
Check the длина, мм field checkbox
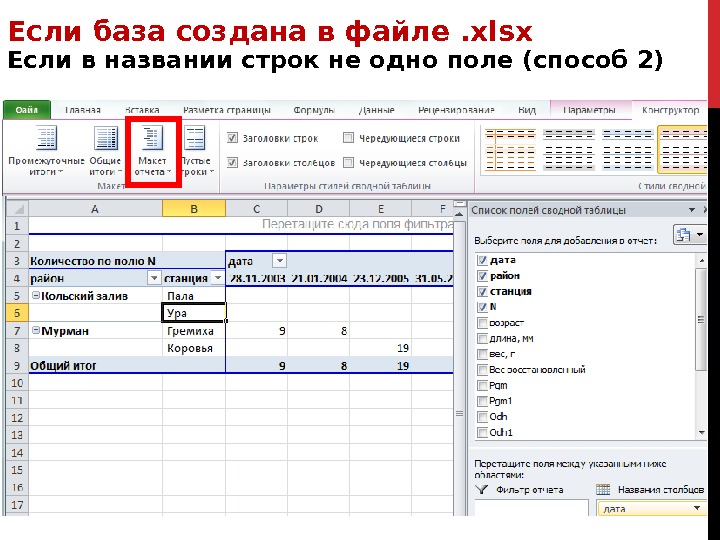(482, 339)
